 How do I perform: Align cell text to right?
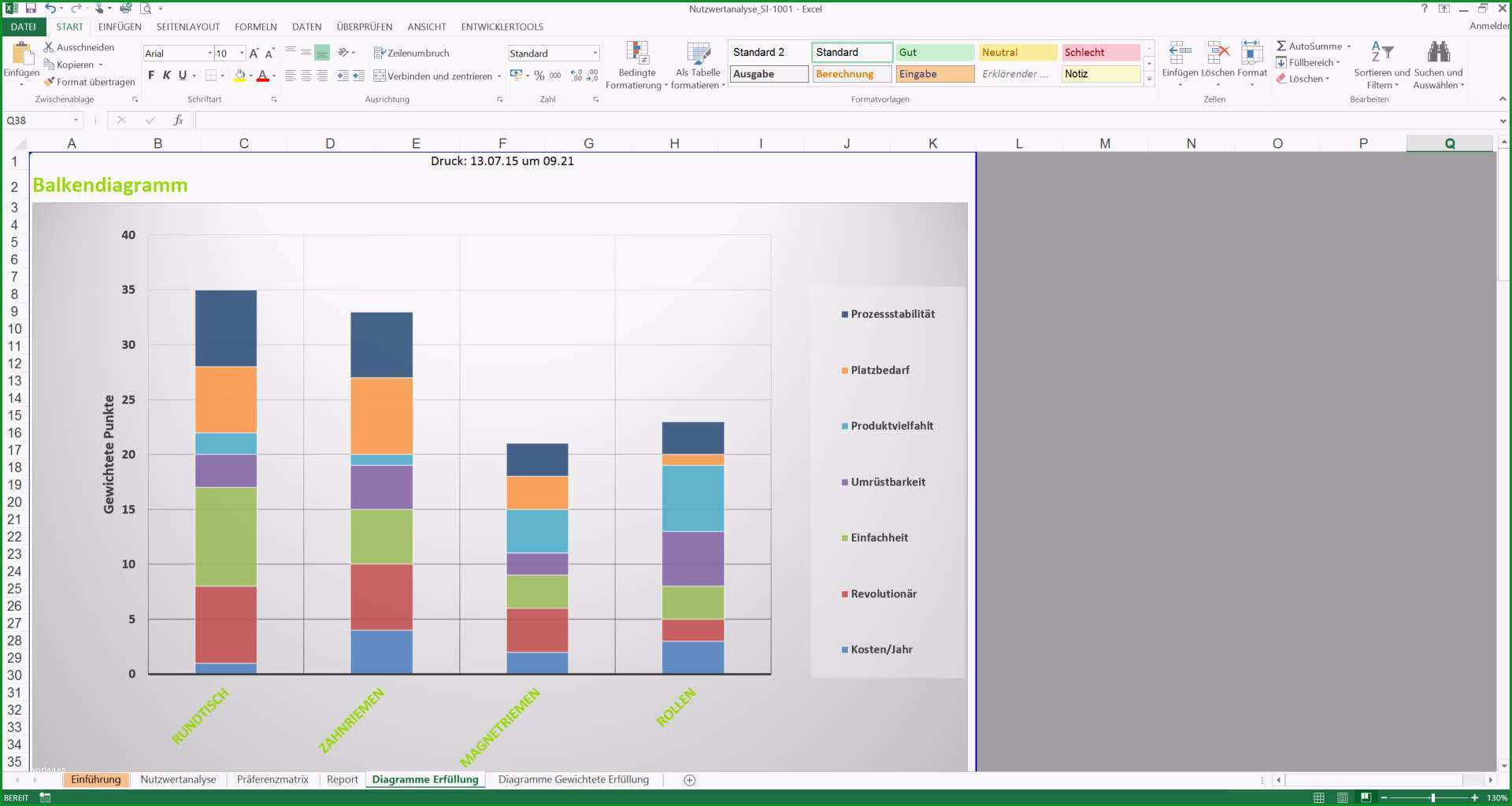pyautogui.click(x=322, y=76)
